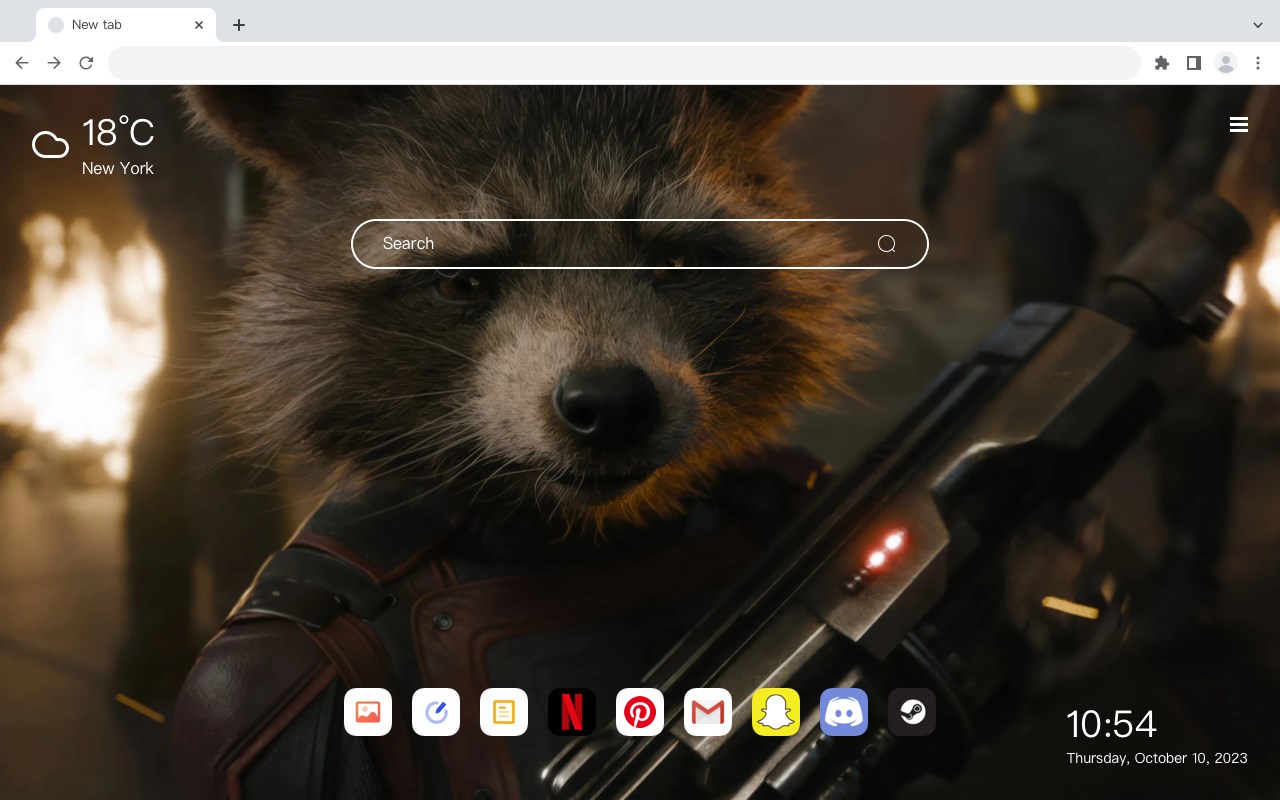The height and width of the screenshot is (800, 1280).
Task: Expand the tab search chevron
Action: pyautogui.click(x=1258, y=25)
